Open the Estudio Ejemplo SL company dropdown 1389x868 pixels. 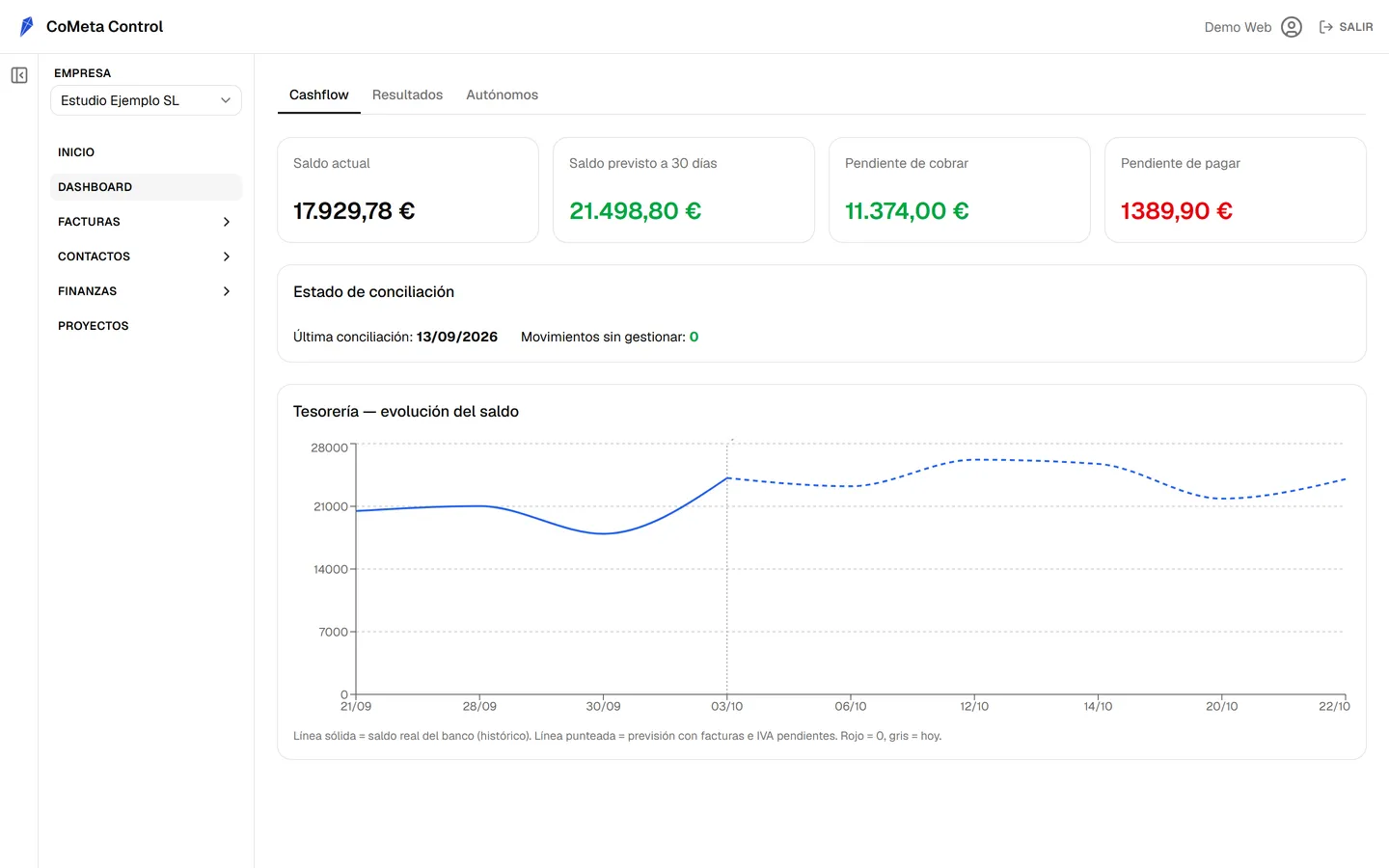pos(146,100)
